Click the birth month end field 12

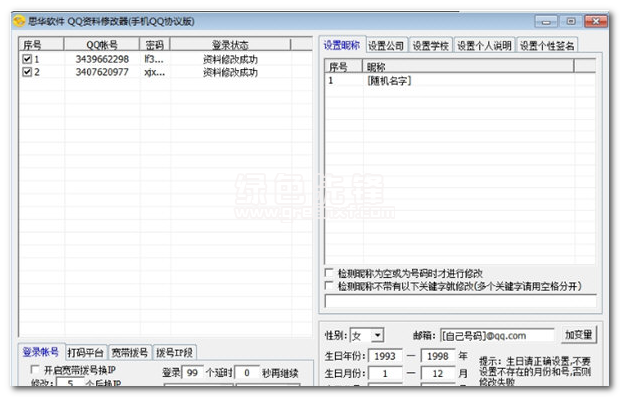(438, 373)
